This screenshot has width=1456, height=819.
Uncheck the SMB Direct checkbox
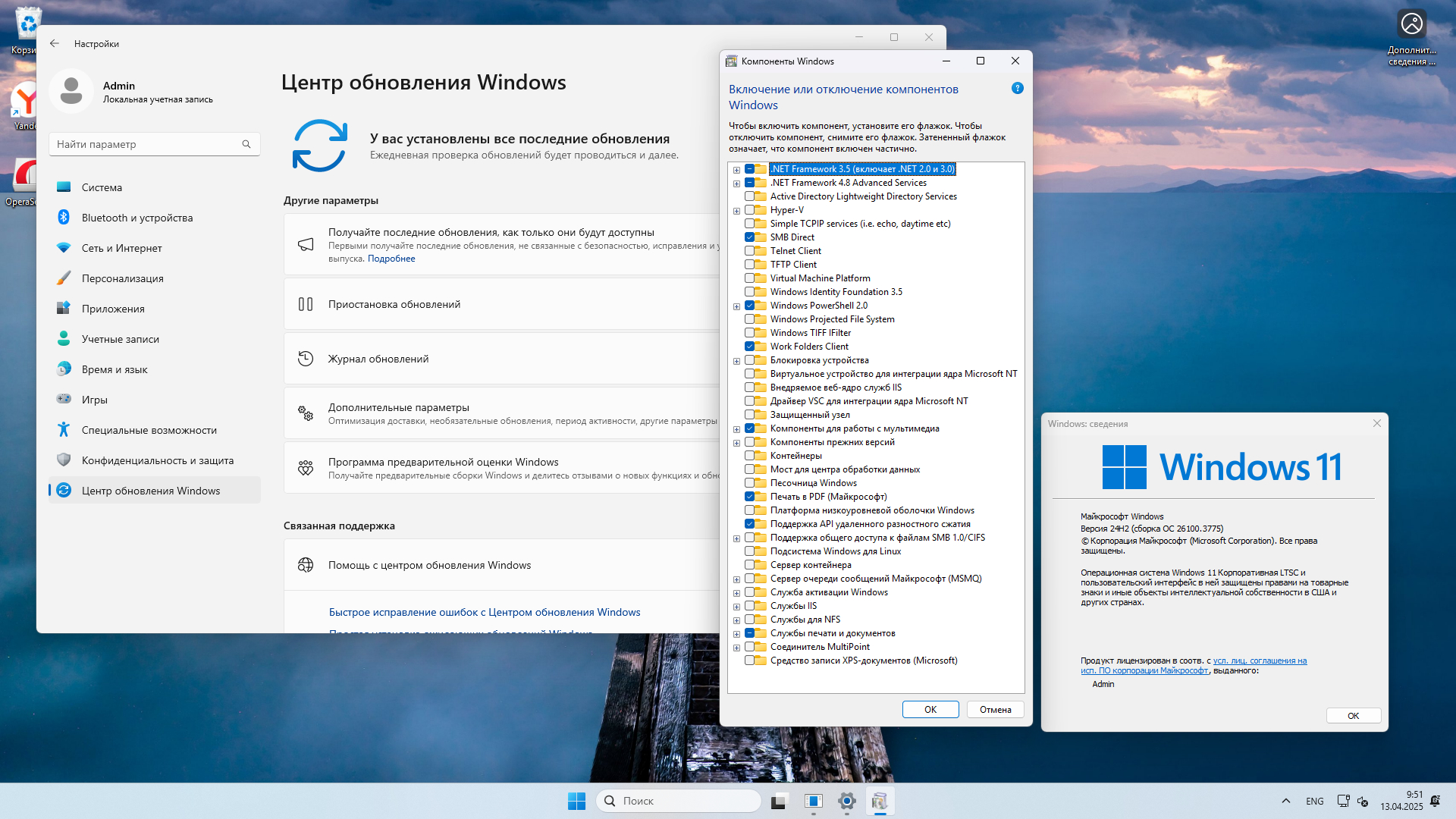[x=749, y=237]
